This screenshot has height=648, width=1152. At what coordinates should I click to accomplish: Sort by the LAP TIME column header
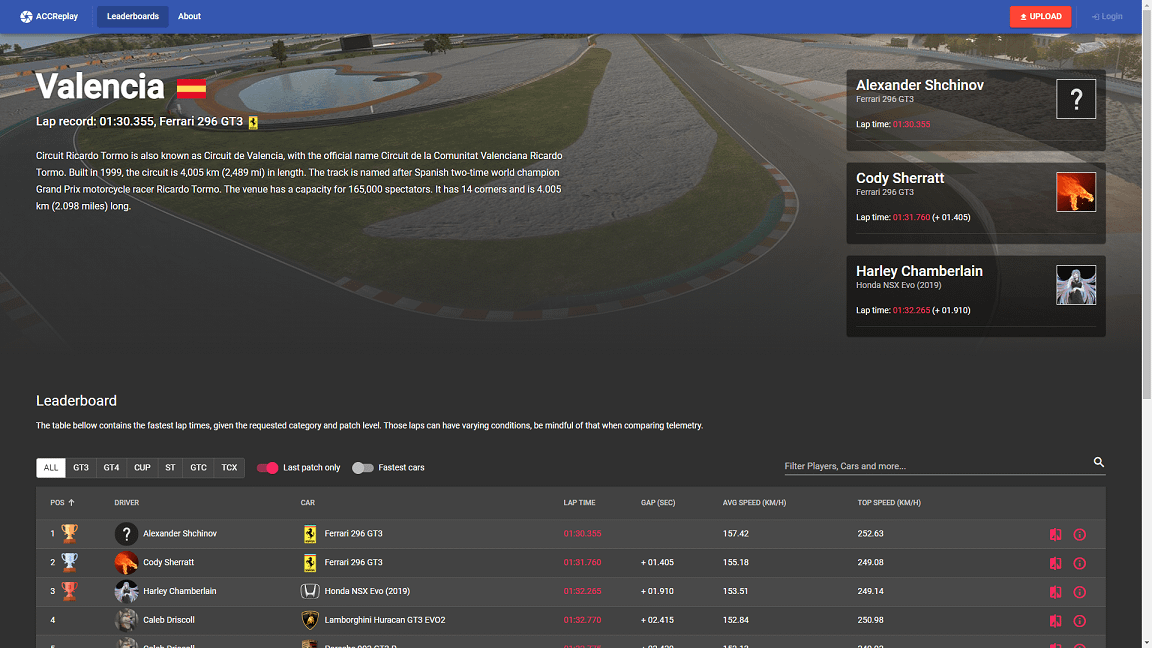579,503
